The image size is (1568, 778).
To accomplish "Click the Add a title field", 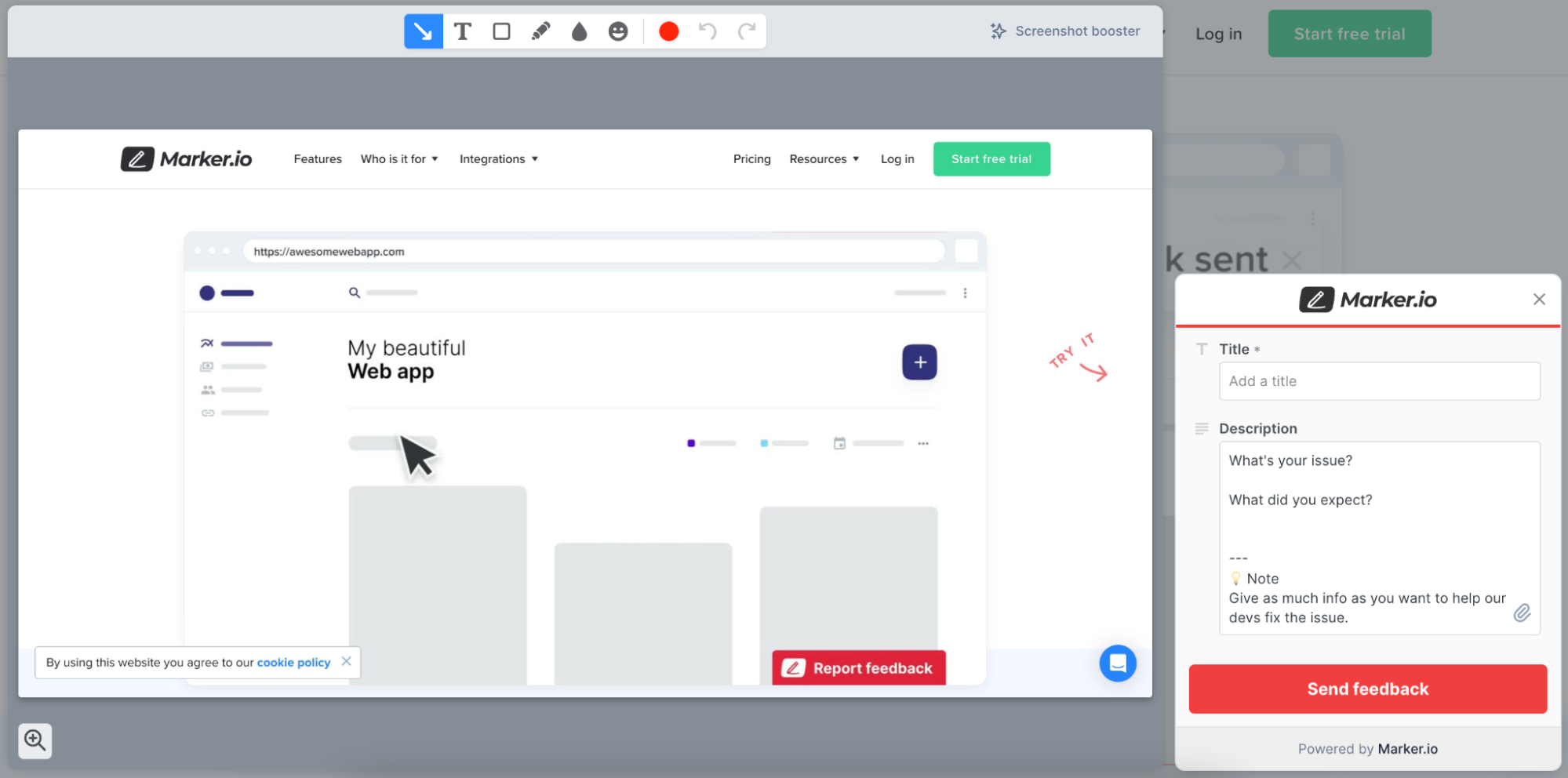I will [x=1379, y=381].
